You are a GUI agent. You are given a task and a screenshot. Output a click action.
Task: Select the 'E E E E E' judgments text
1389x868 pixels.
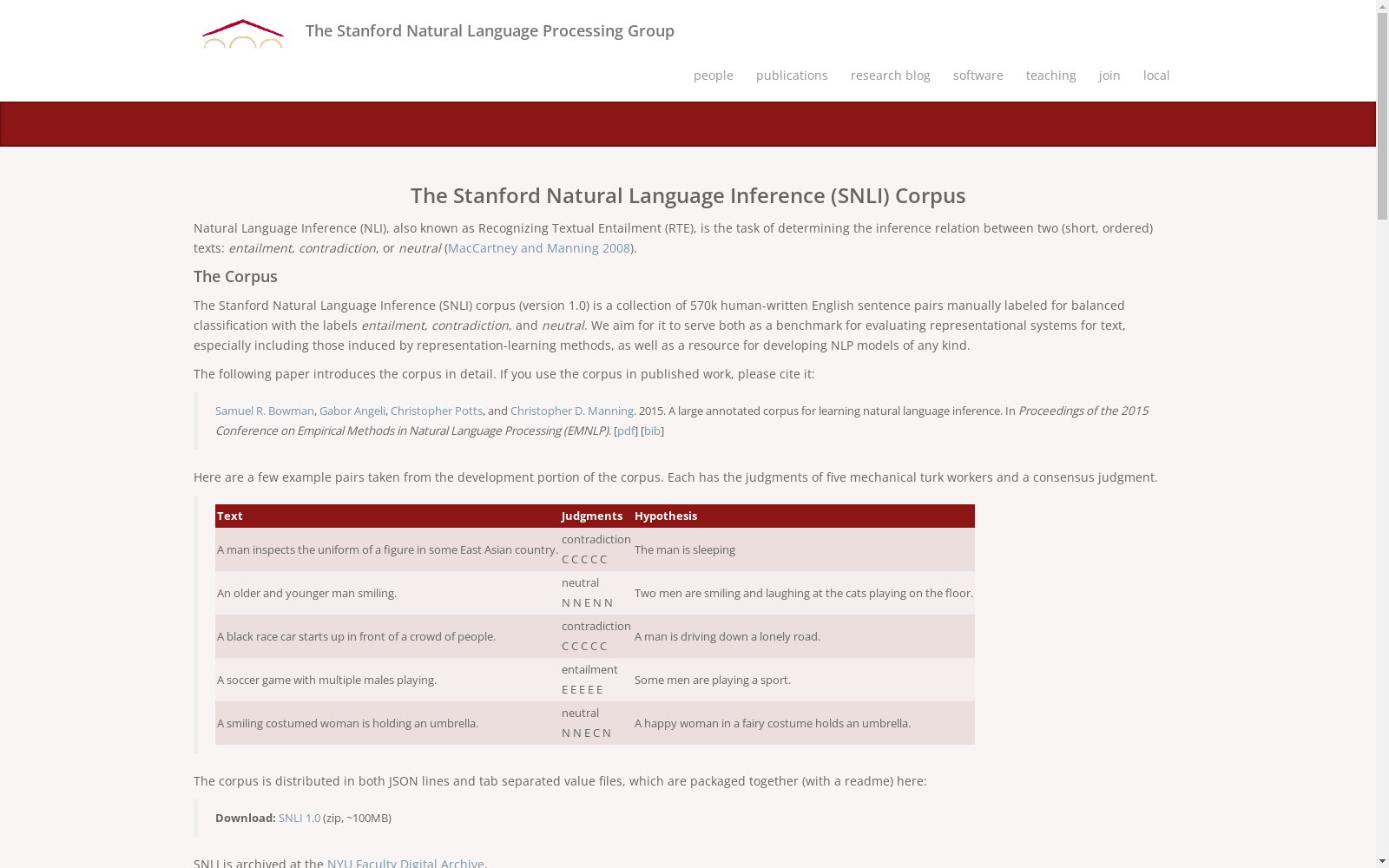click(x=583, y=689)
